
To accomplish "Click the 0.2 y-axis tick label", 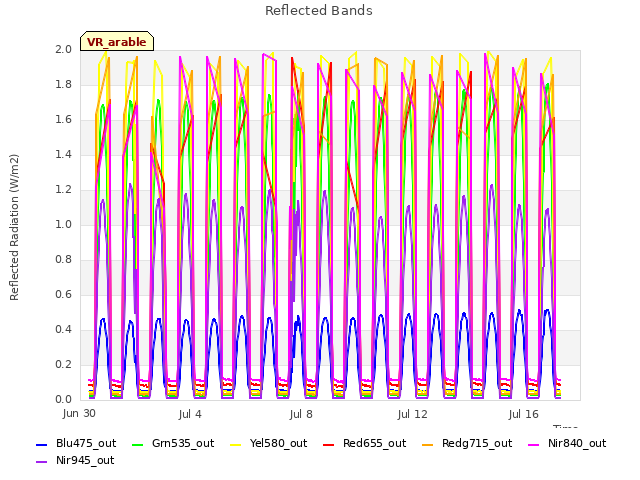I will [x=63, y=364].
